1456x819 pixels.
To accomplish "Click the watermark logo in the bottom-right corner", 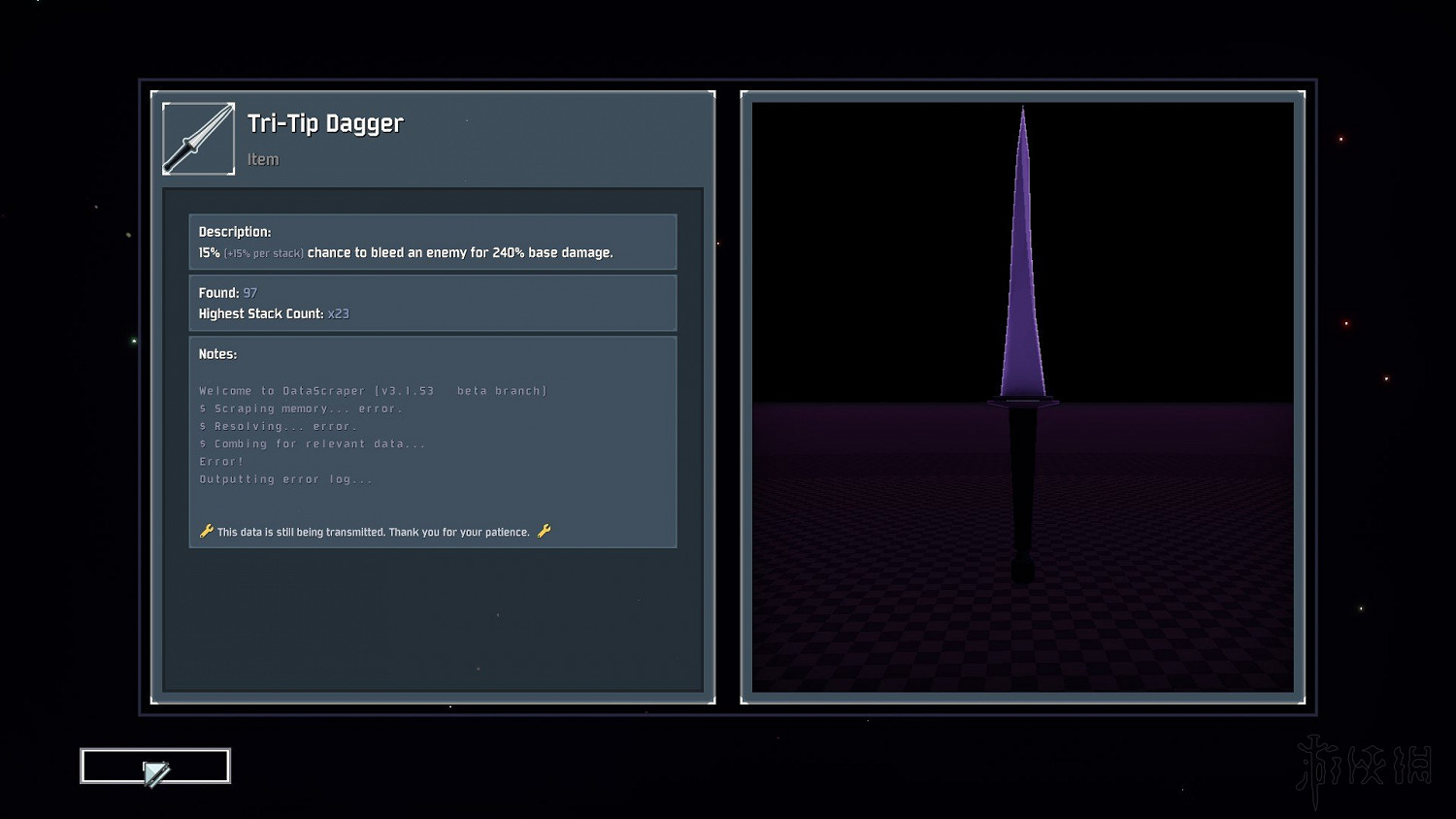I will tap(1363, 769).
